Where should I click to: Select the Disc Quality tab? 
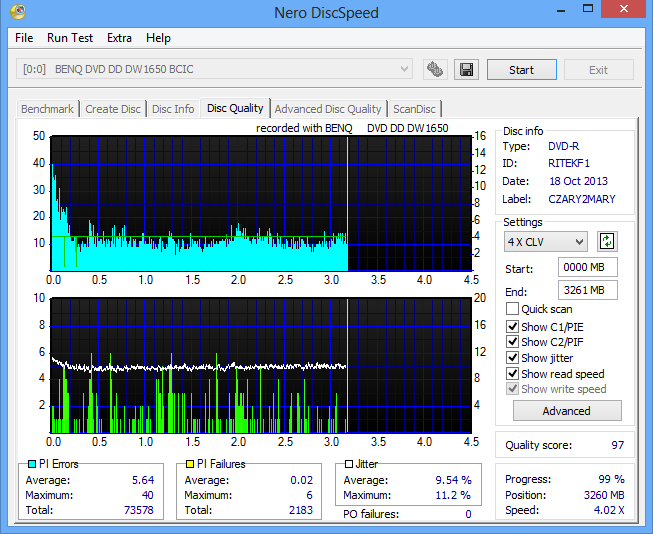(x=235, y=108)
